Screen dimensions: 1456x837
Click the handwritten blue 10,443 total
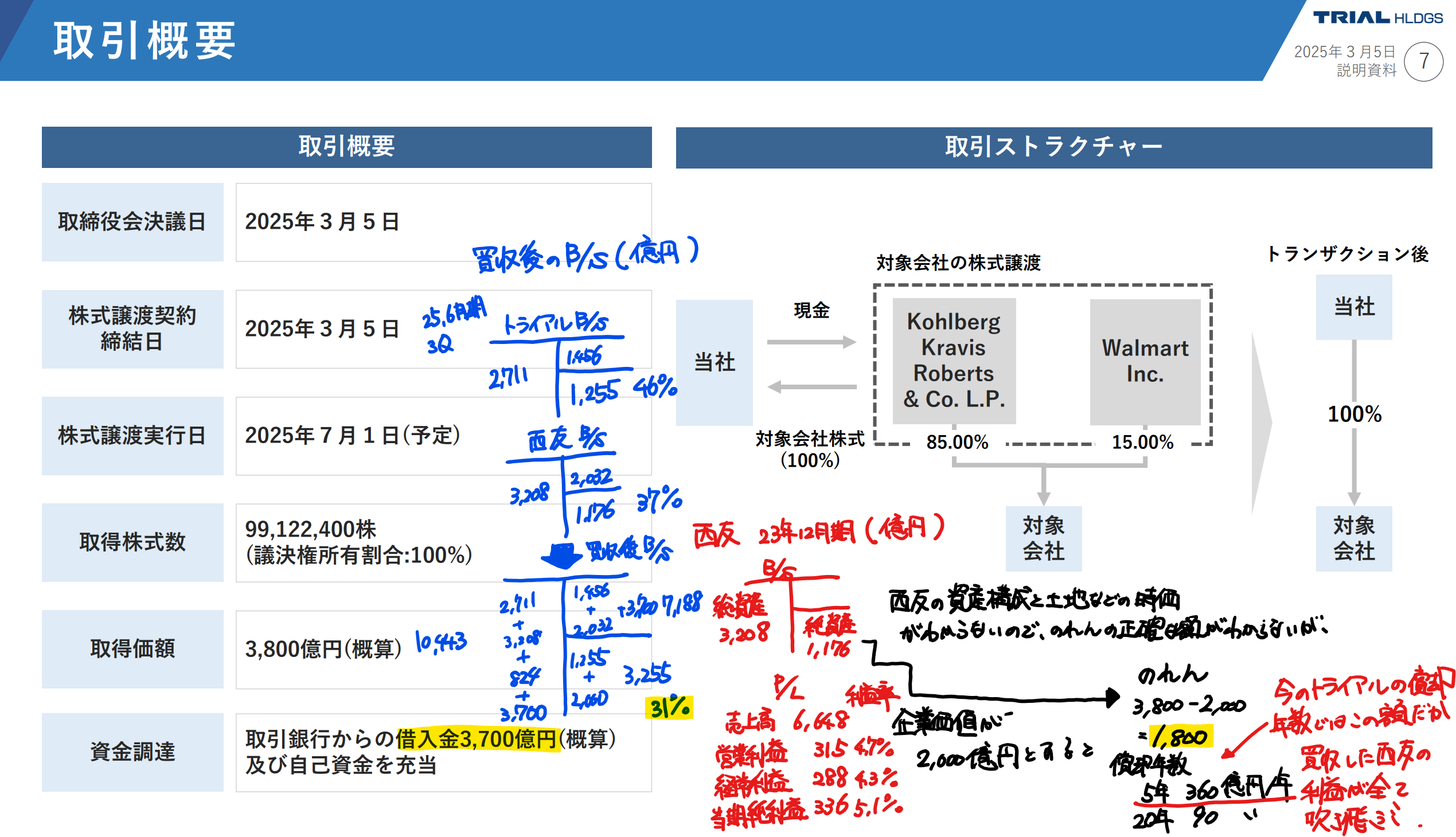441,642
